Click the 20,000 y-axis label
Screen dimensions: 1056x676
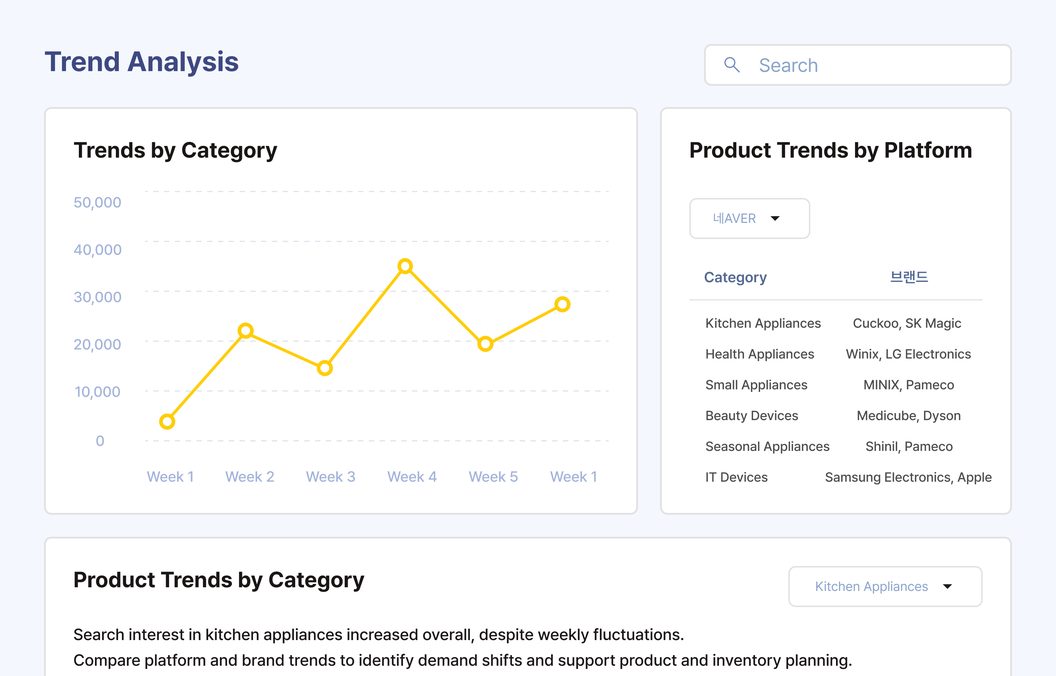click(98, 344)
